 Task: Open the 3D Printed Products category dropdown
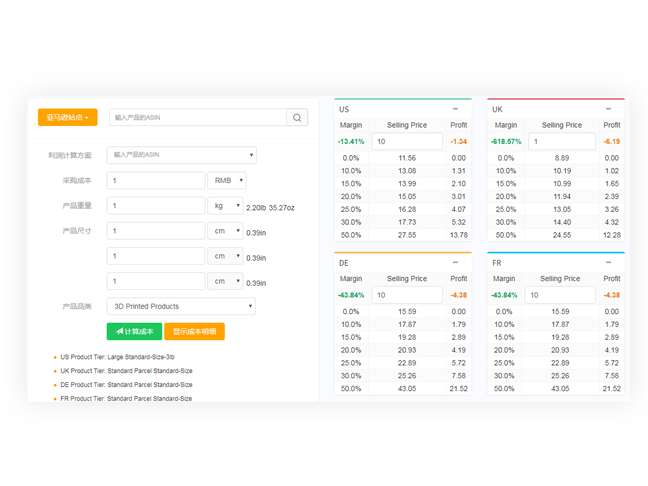[181, 306]
